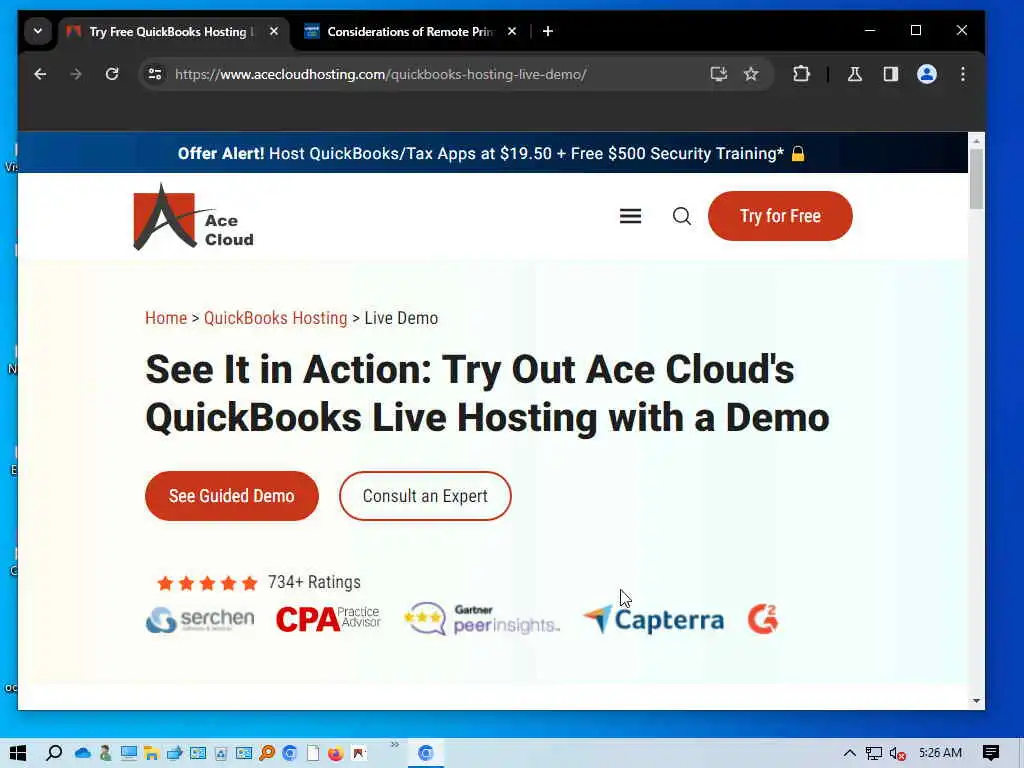Expand the taskbar overflow chevrons
This screenshot has height=768, width=1024.
tap(394, 744)
